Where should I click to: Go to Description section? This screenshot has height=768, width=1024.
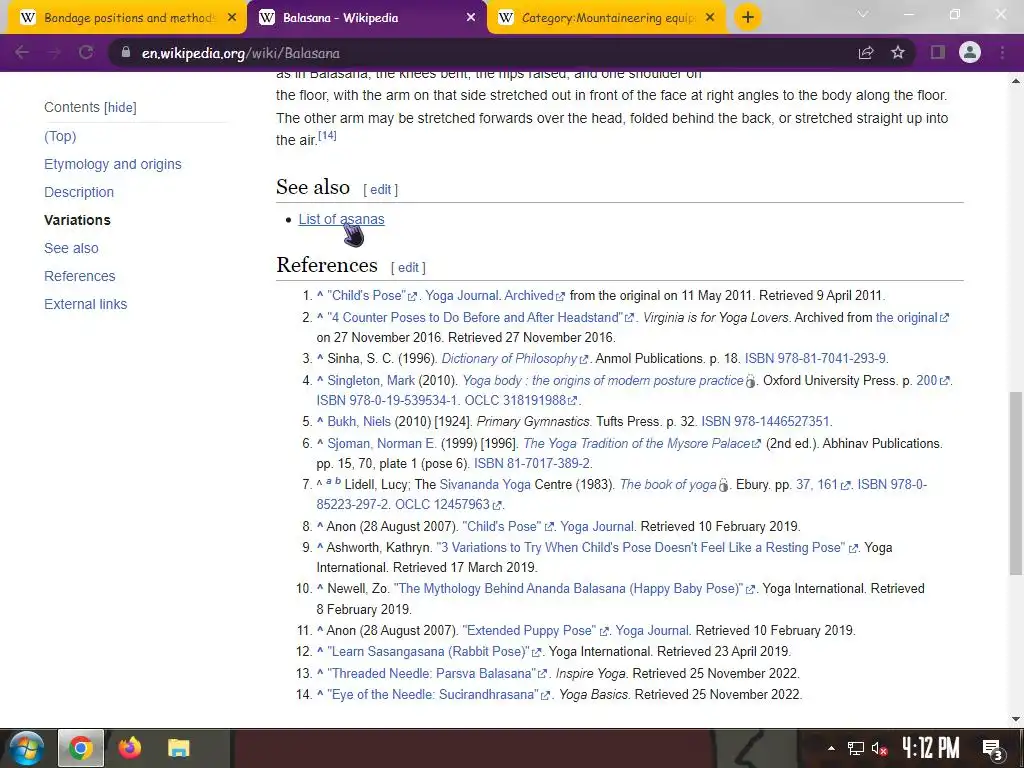point(79,192)
